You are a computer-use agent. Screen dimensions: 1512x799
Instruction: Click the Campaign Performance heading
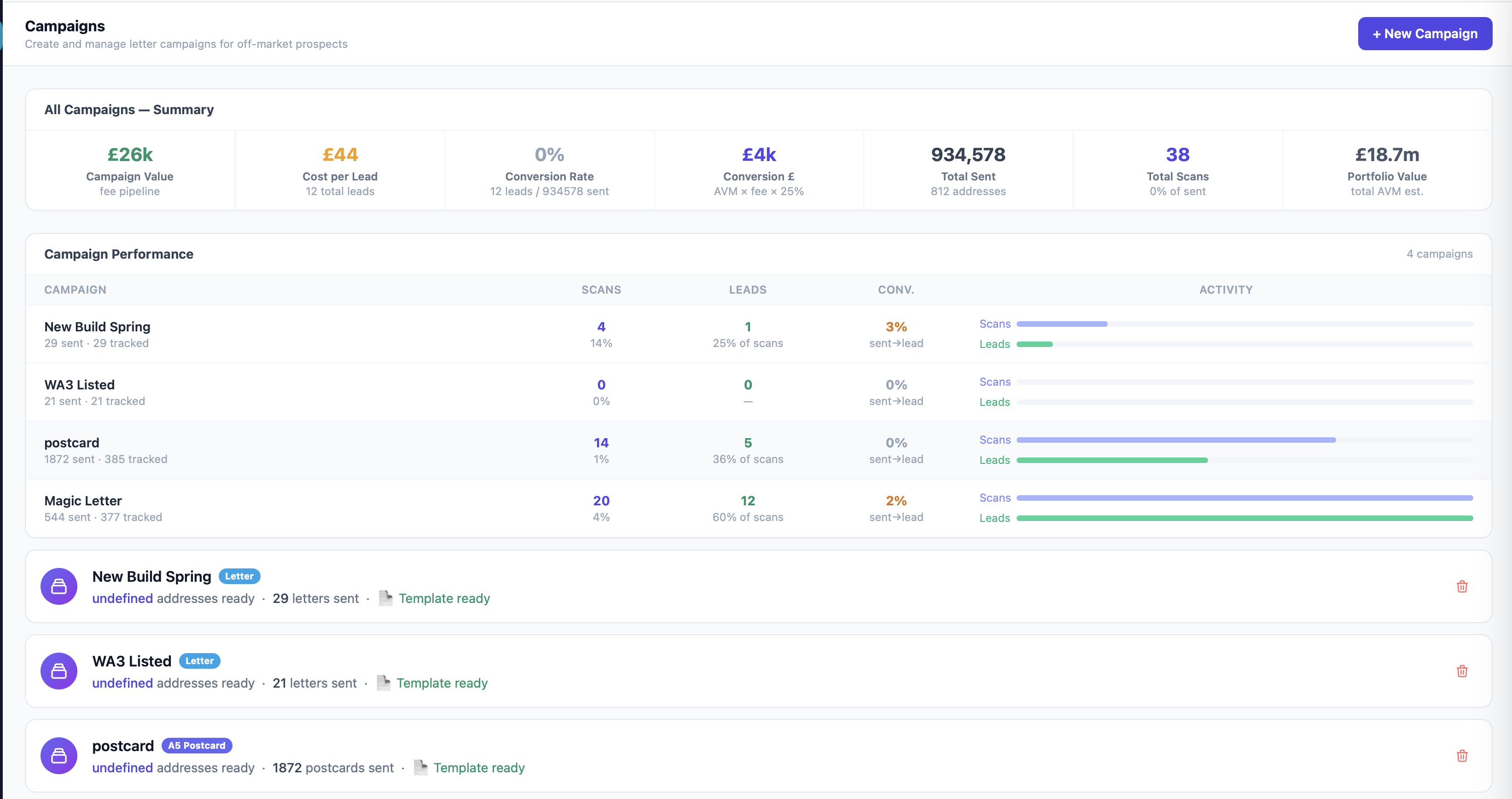pos(119,254)
